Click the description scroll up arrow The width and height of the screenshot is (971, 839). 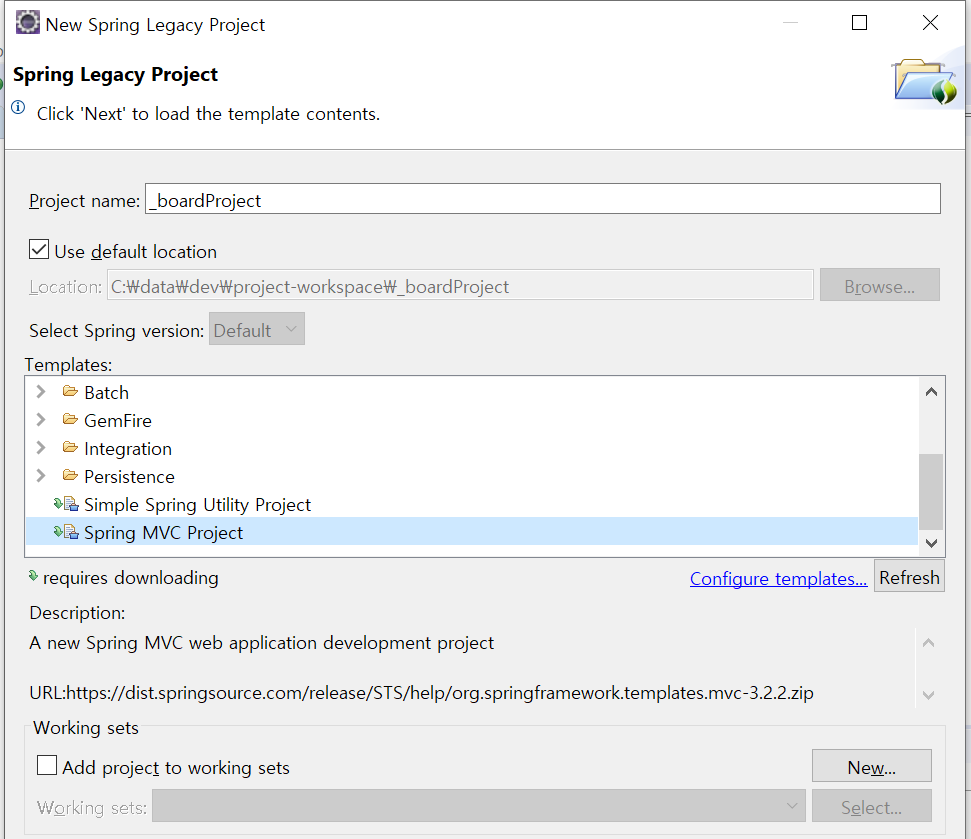[x=928, y=643]
